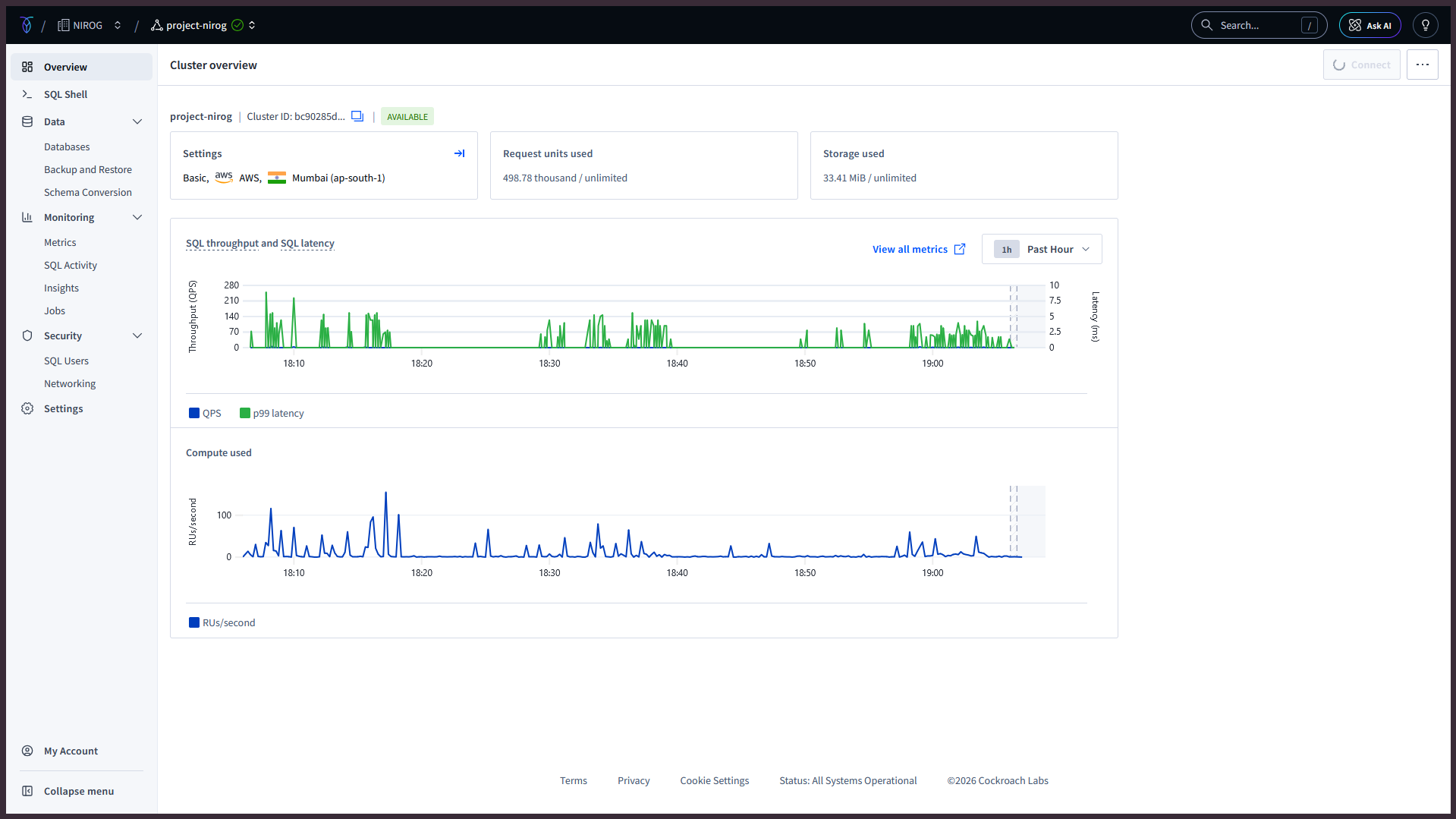Image resolution: width=1456 pixels, height=819 pixels.
Task: Click the CockroachDB logo icon
Action: point(27,25)
